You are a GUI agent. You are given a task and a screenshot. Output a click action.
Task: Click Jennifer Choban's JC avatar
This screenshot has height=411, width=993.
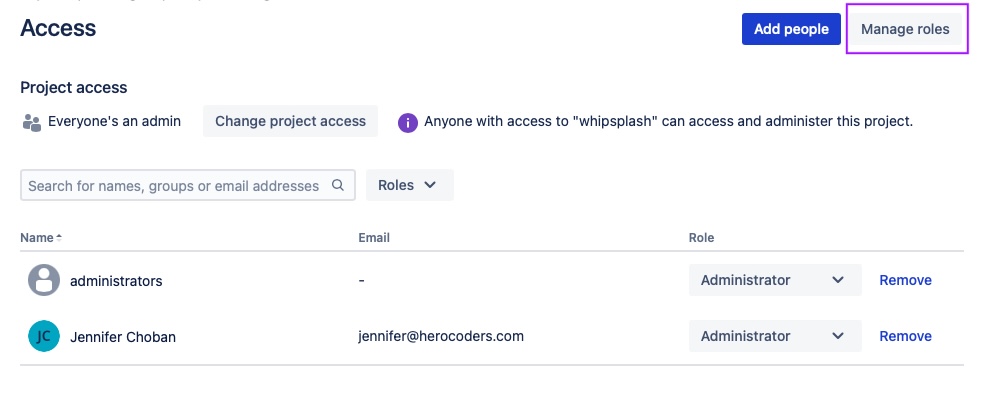click(43, 336)
